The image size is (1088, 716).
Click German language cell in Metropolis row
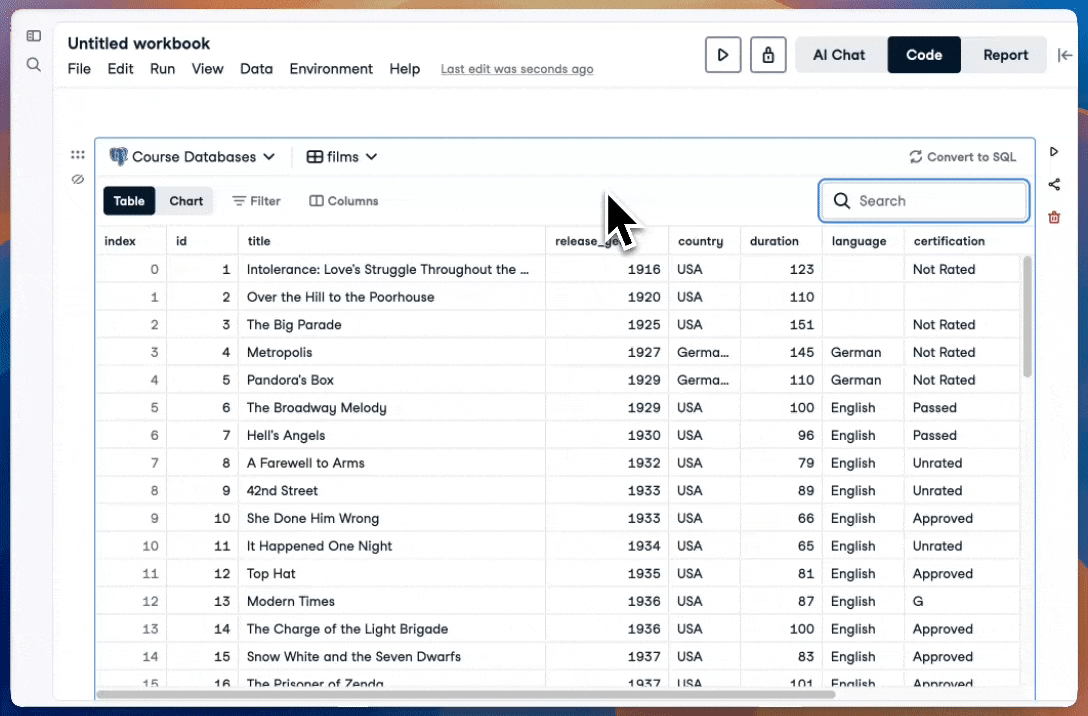point(863,352)
